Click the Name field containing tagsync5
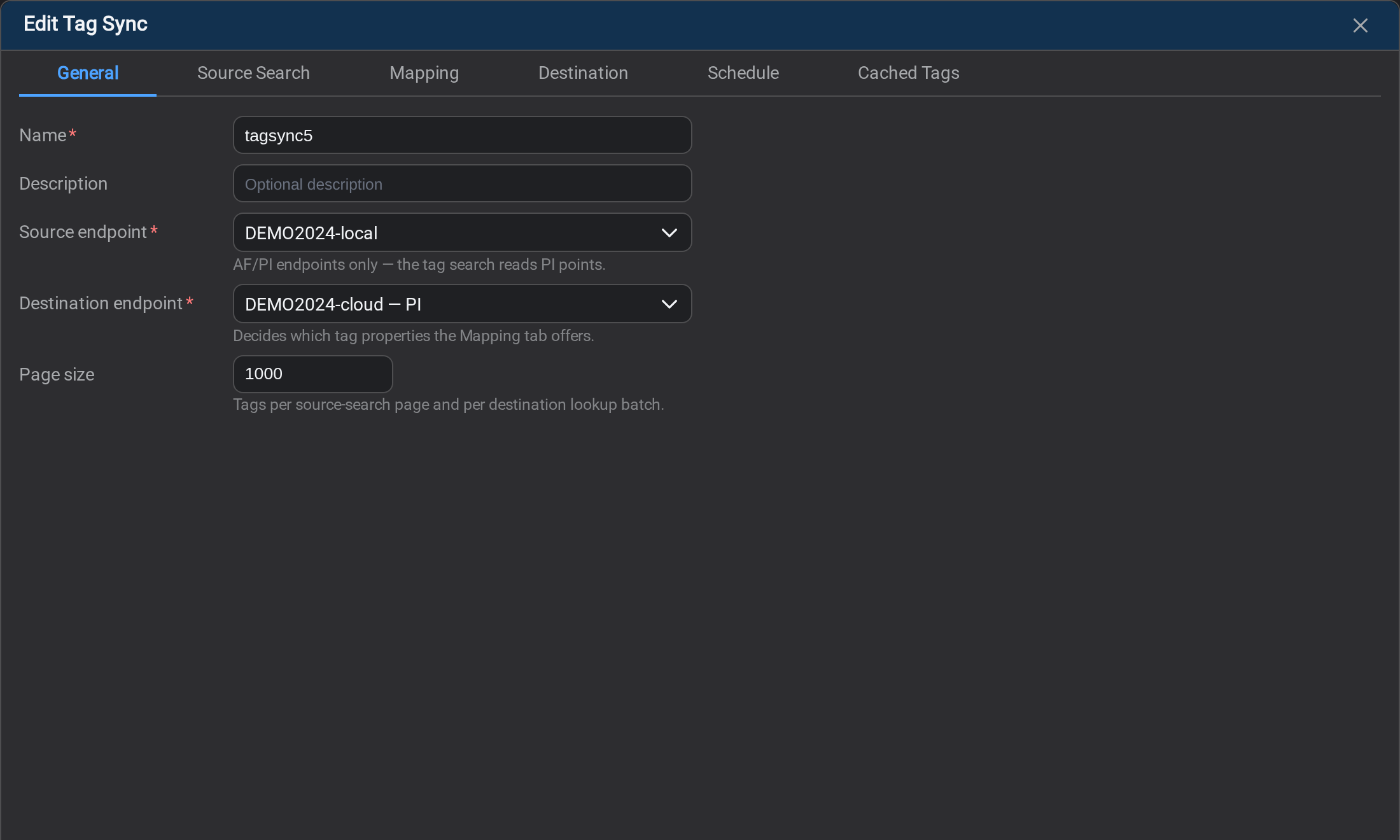 point(462,135)
